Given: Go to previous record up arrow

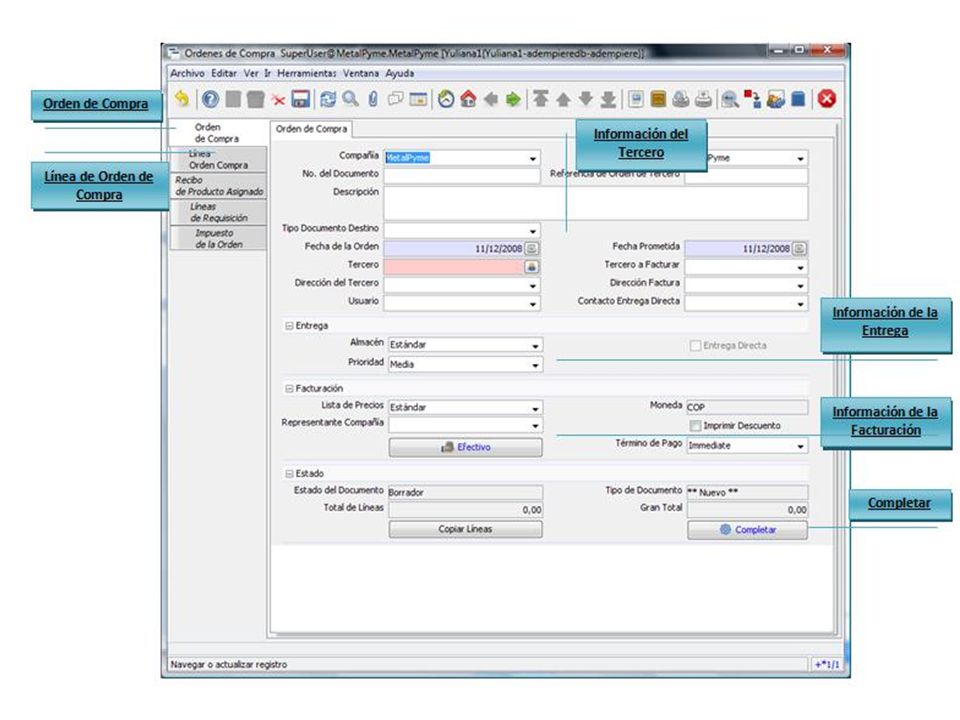Looking at the screenshot, I should 563,99.
